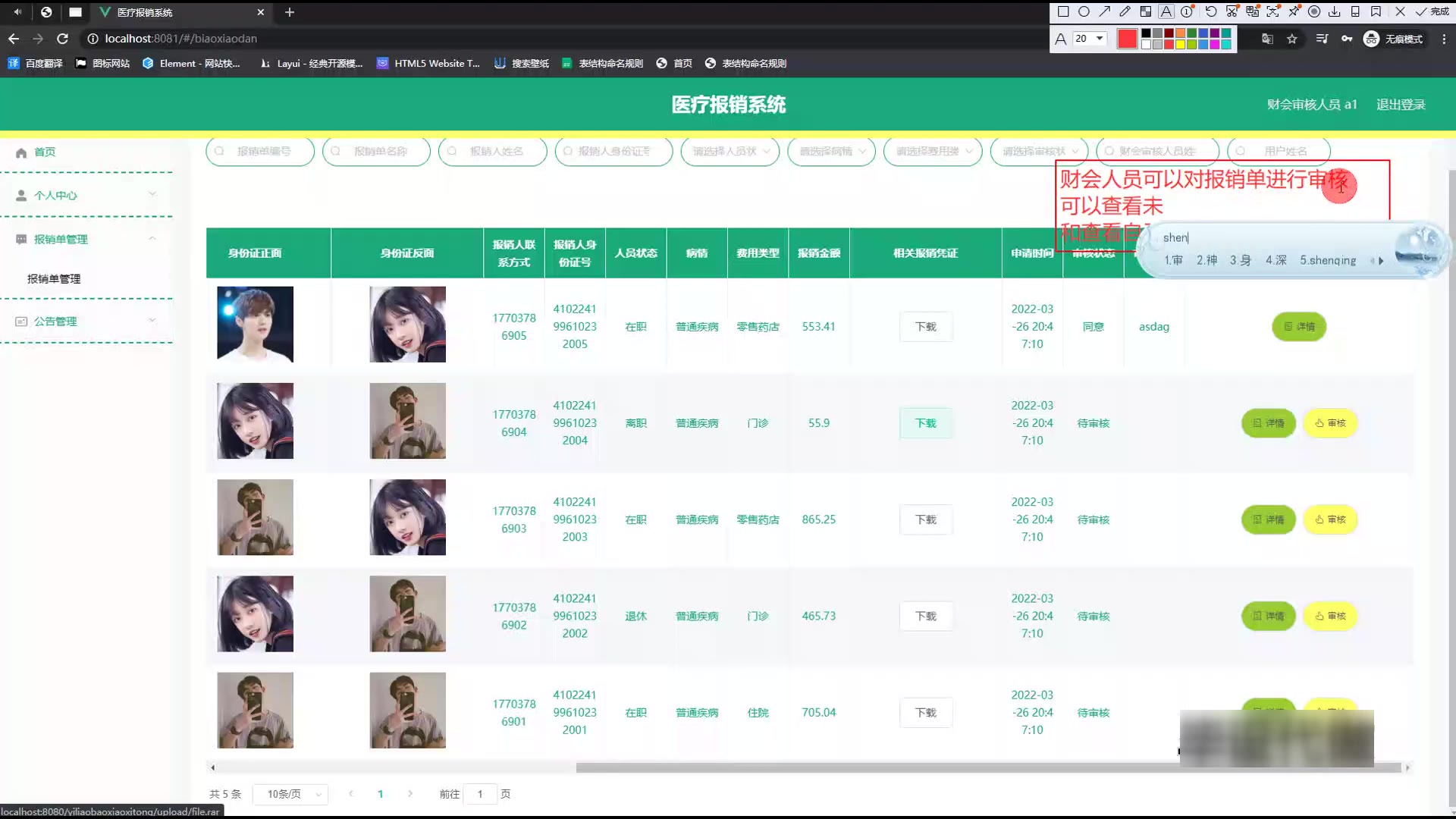The width and height of the screenshot is (1456, 819).
Task: Pick the pencil drawing tool
Action: pos(1125,11)
